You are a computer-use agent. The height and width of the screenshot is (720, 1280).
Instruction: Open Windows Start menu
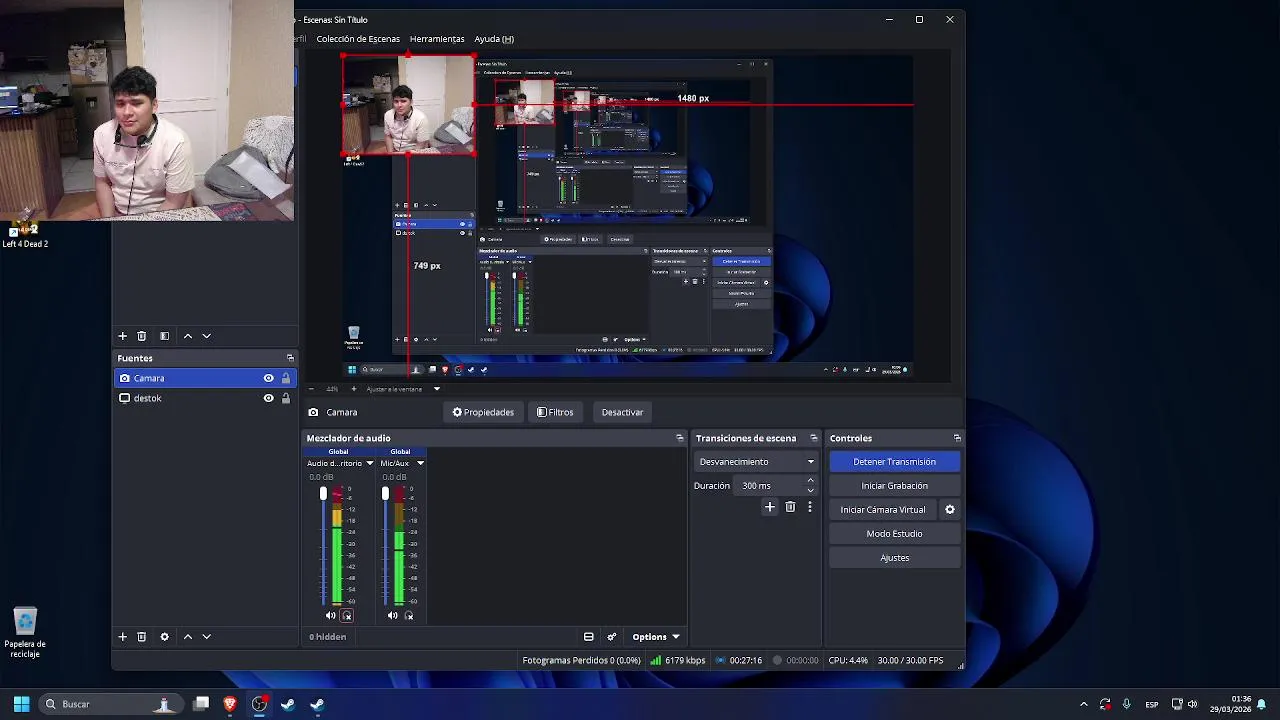click(21, 704)
